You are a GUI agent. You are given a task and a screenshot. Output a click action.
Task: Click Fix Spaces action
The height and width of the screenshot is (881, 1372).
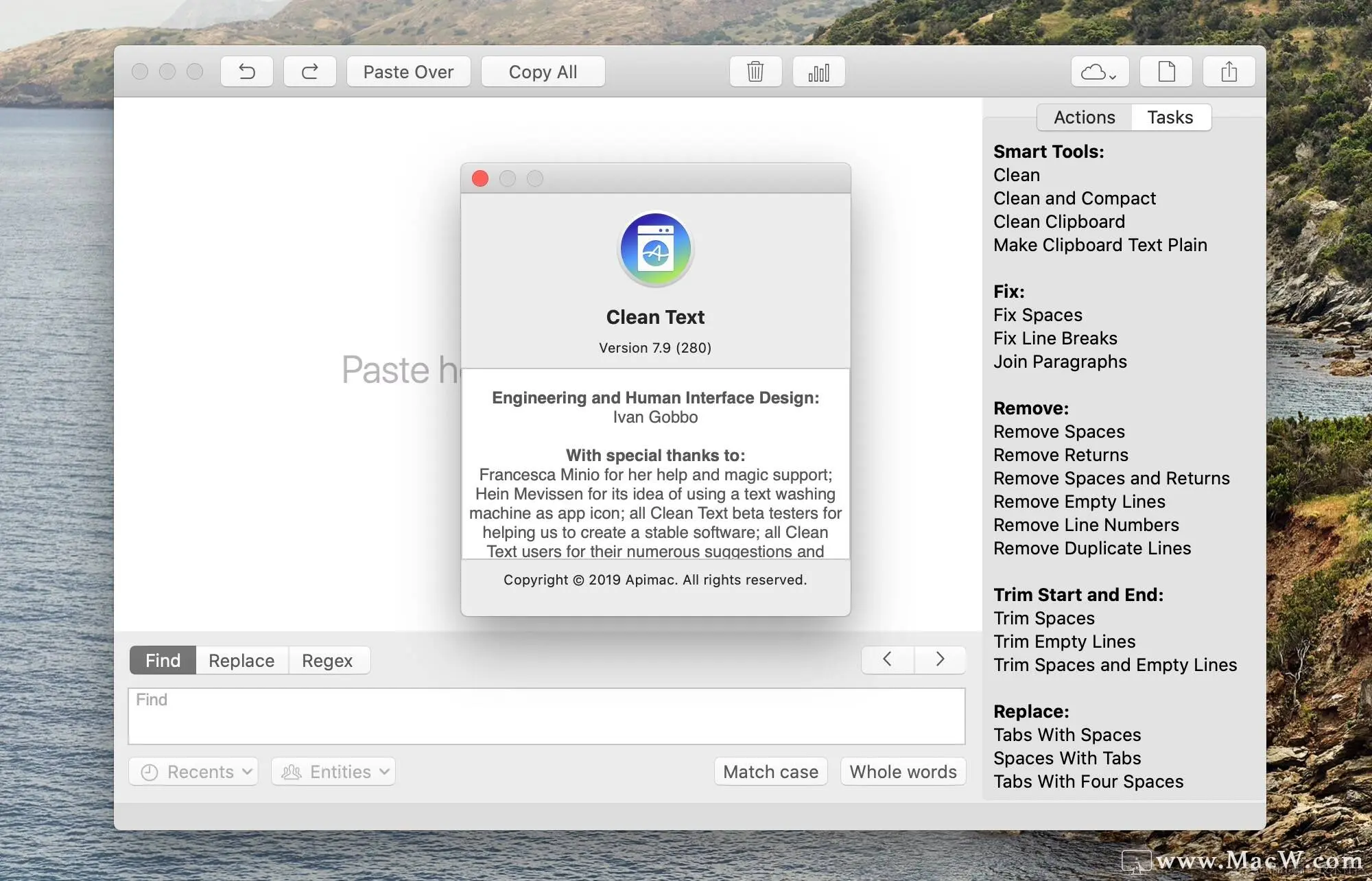[x=1038, y=315]
